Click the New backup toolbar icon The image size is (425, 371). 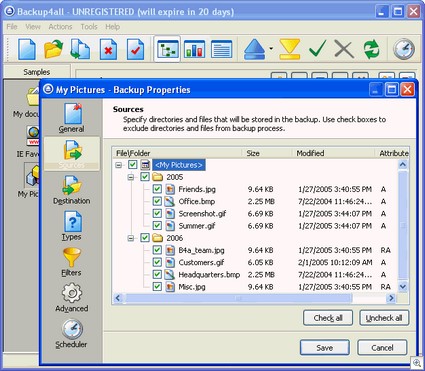click(27, 49)
